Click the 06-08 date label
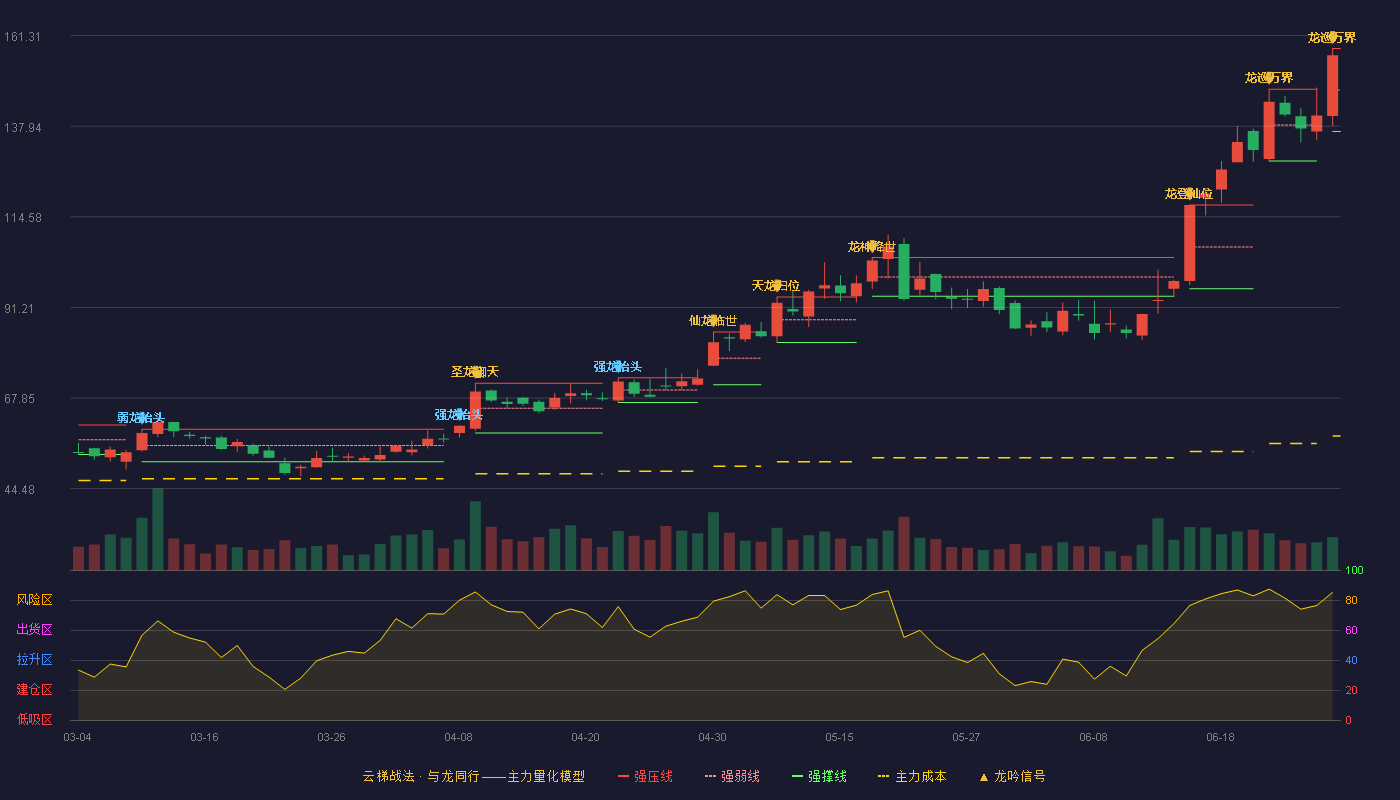 [1093, 737]
